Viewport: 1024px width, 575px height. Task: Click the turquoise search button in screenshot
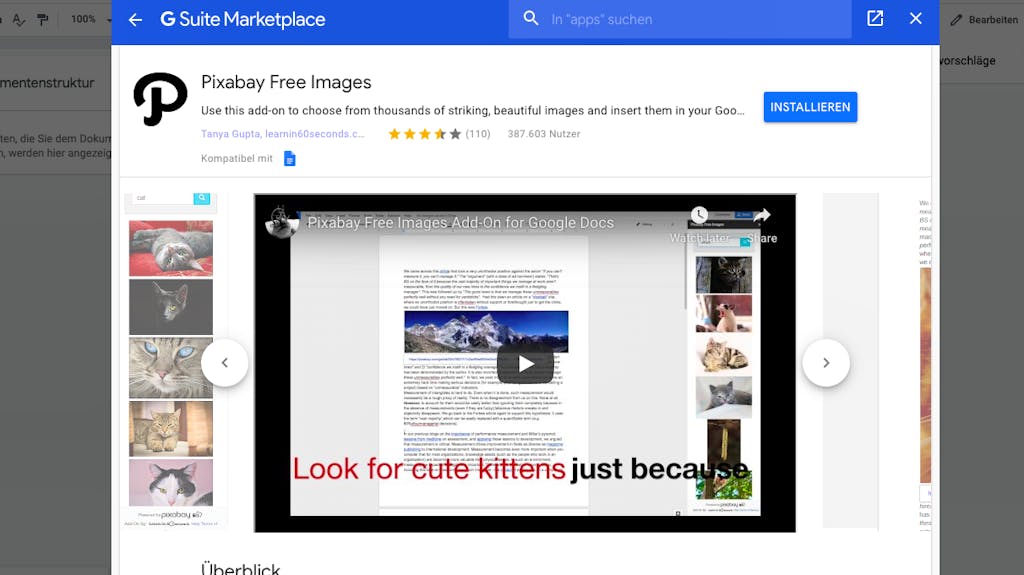tap(202, 198)
